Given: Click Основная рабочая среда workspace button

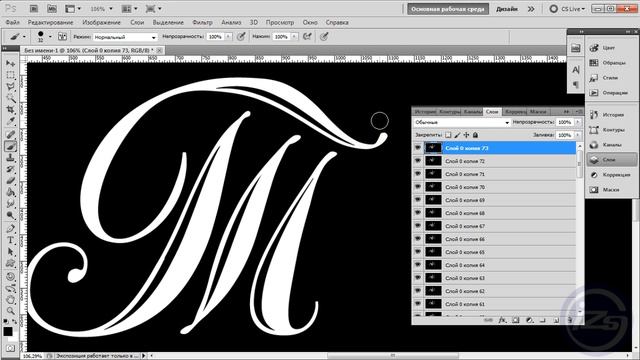Looking at the screenshot, I should pos(448,9).
